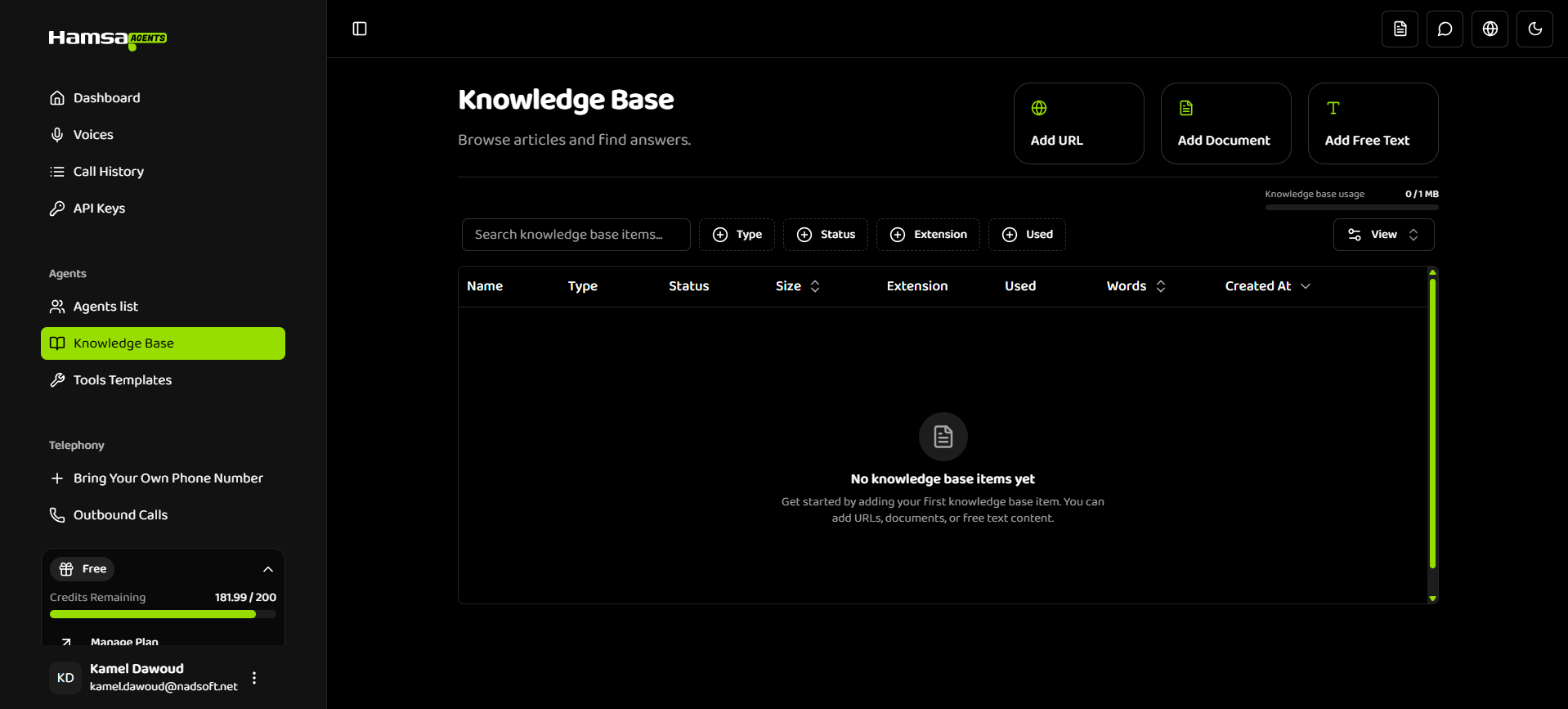Screen dimensions: 1568x709
Task: Click the empty-state document icon
Action: click(x=943, y=437)
